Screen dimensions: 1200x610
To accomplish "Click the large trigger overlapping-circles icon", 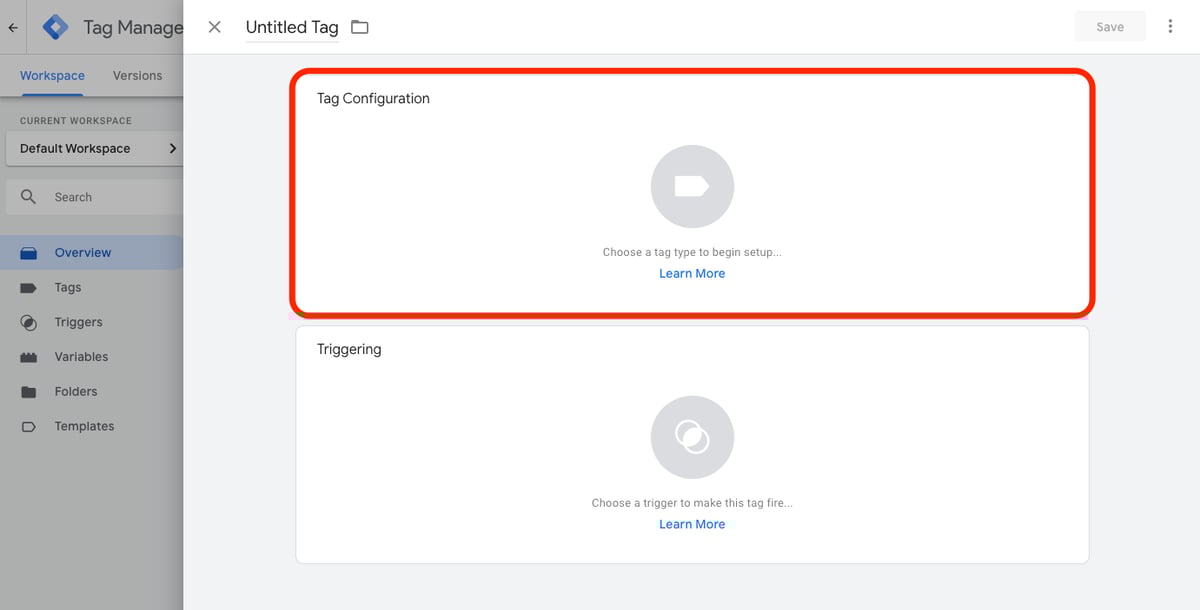I will 692,438.
